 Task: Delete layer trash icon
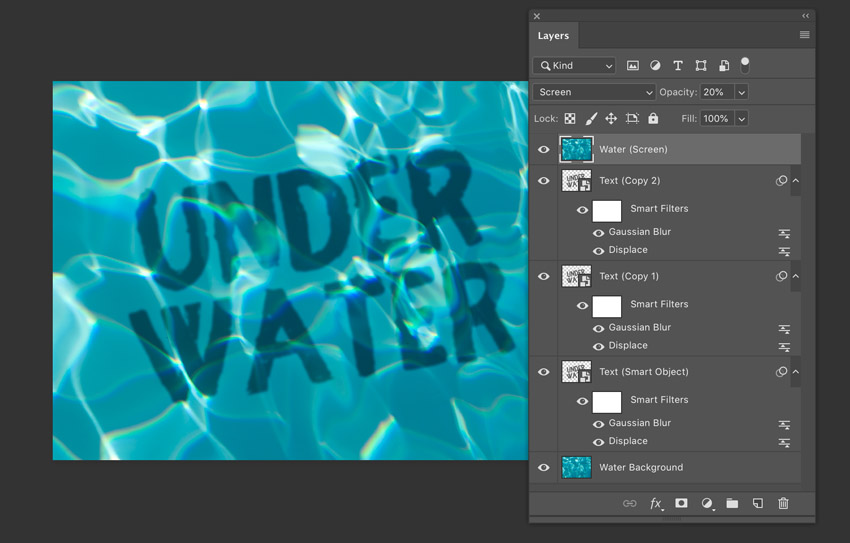point(783,503)
